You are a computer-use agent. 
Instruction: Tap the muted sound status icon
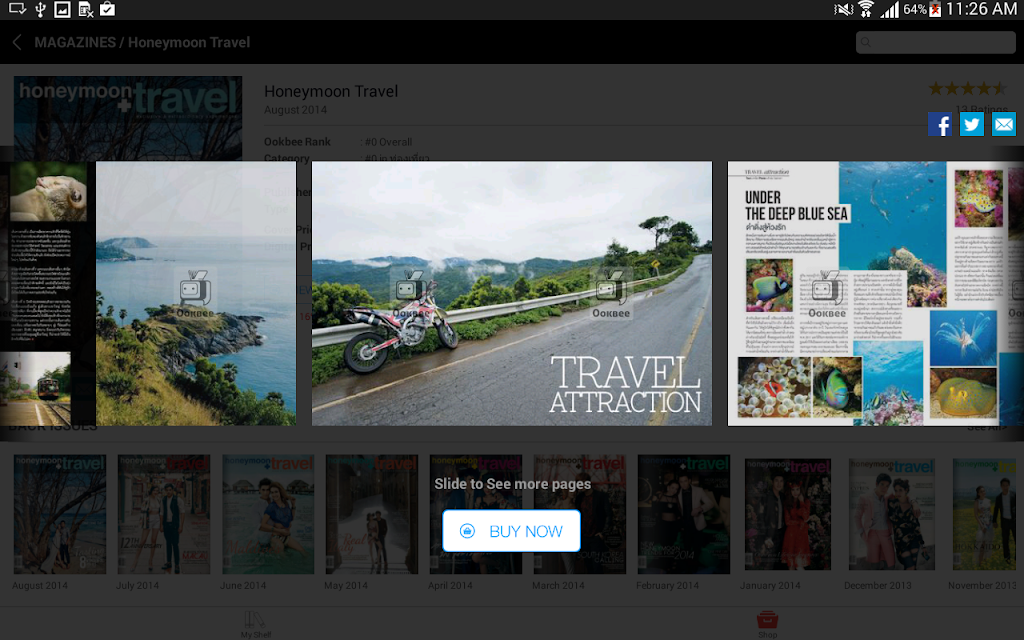point(844,9)
